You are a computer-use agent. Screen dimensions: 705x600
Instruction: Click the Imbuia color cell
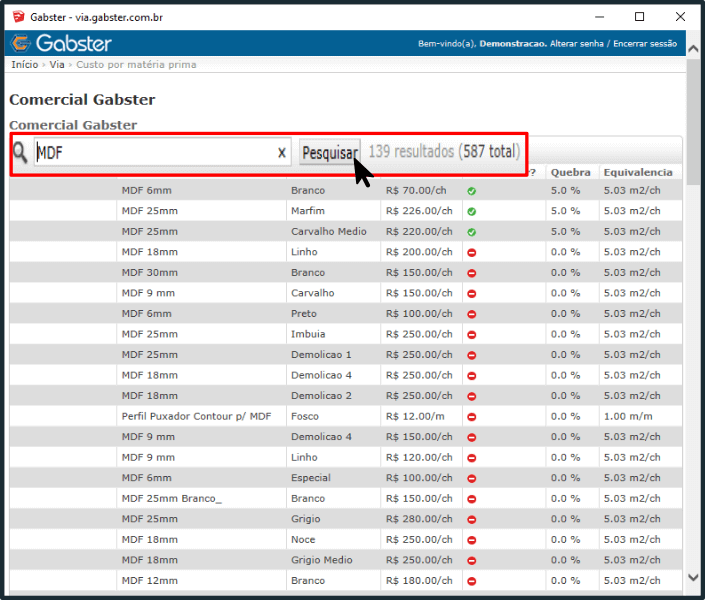(308, 334)
